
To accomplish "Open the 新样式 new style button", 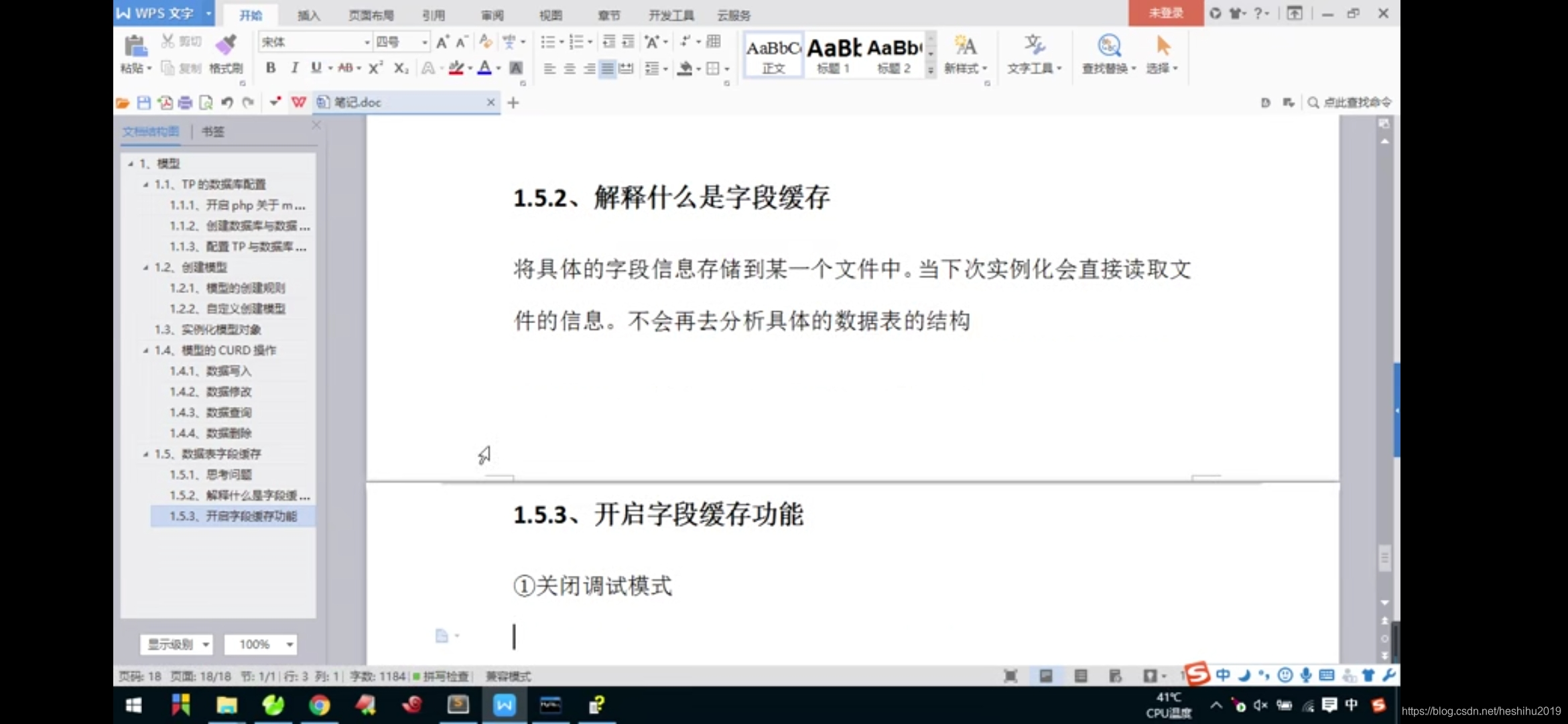I will pos(966,54).
